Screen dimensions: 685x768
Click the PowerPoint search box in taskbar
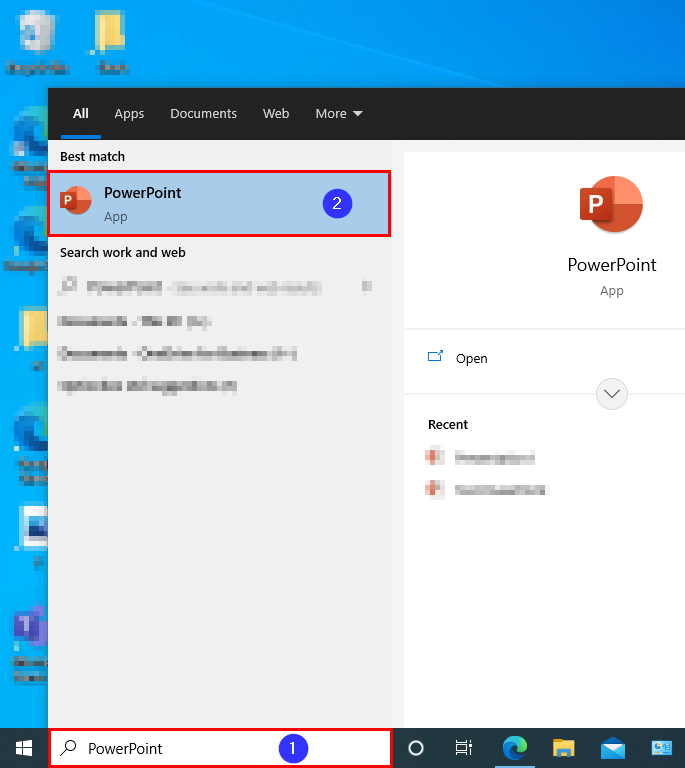220,748
